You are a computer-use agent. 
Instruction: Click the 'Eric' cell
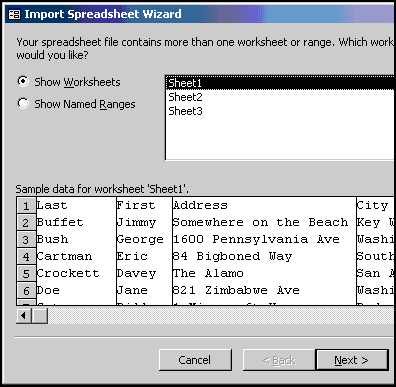click(144, 256)
